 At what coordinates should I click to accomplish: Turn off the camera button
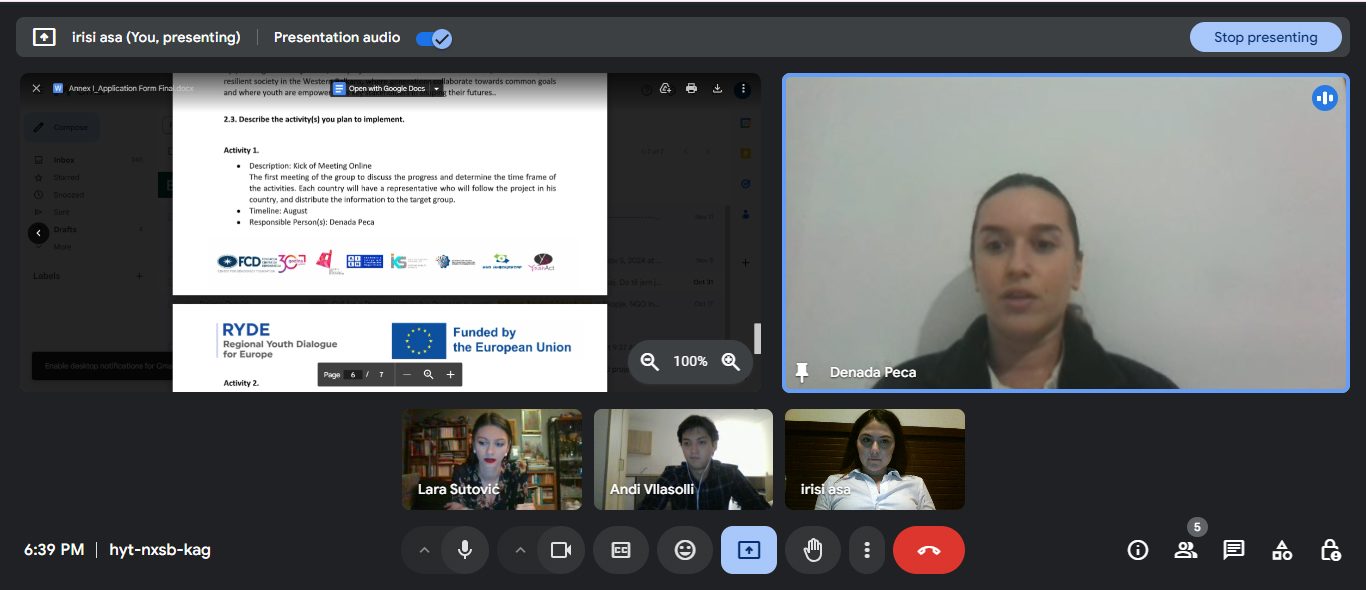560,550
